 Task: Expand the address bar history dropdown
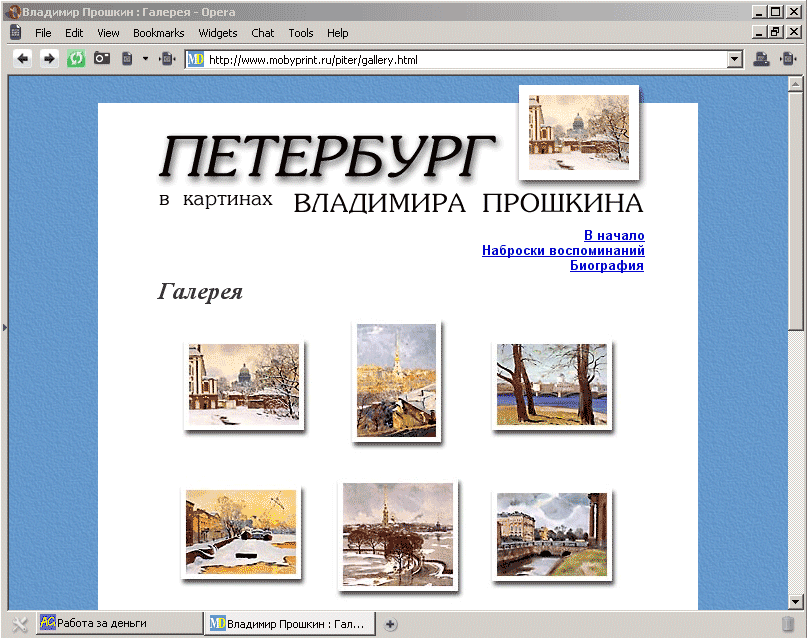coord(734,60)
